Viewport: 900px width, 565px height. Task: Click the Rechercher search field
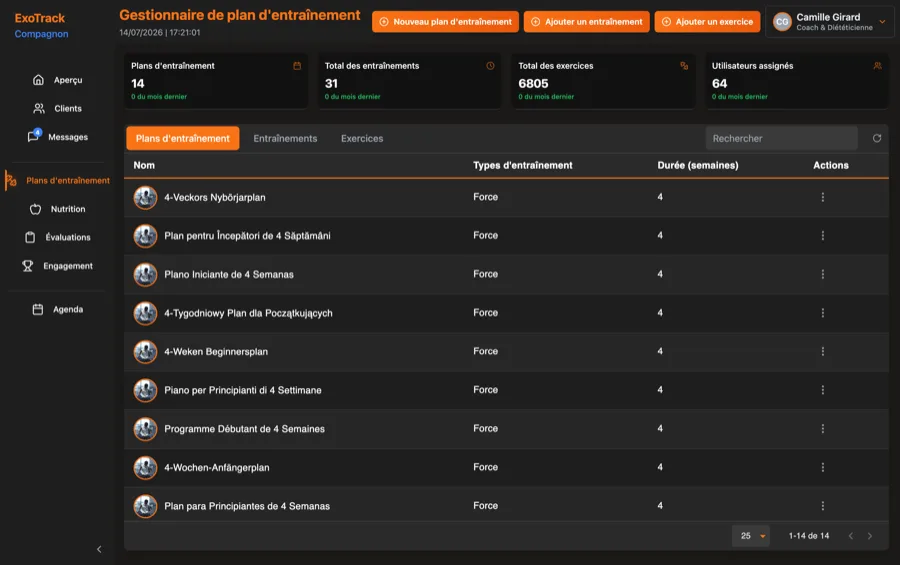coord(781,138)
